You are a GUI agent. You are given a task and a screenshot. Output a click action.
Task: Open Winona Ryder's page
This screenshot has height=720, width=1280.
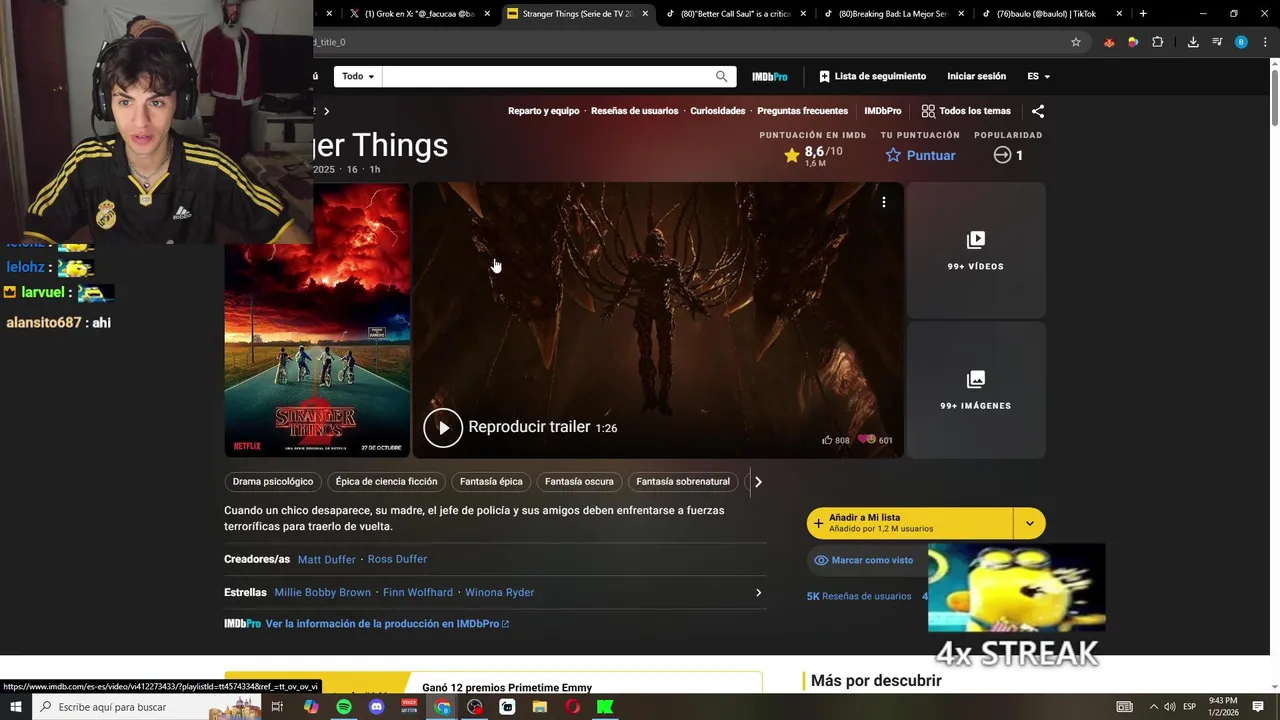click(499, 593)
